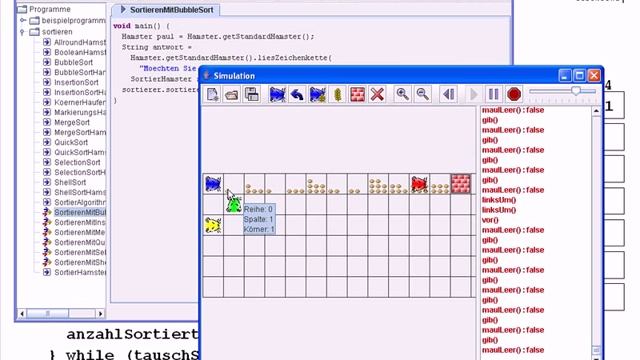Open InsertionSortHamster file in tree

click(74, 92)
